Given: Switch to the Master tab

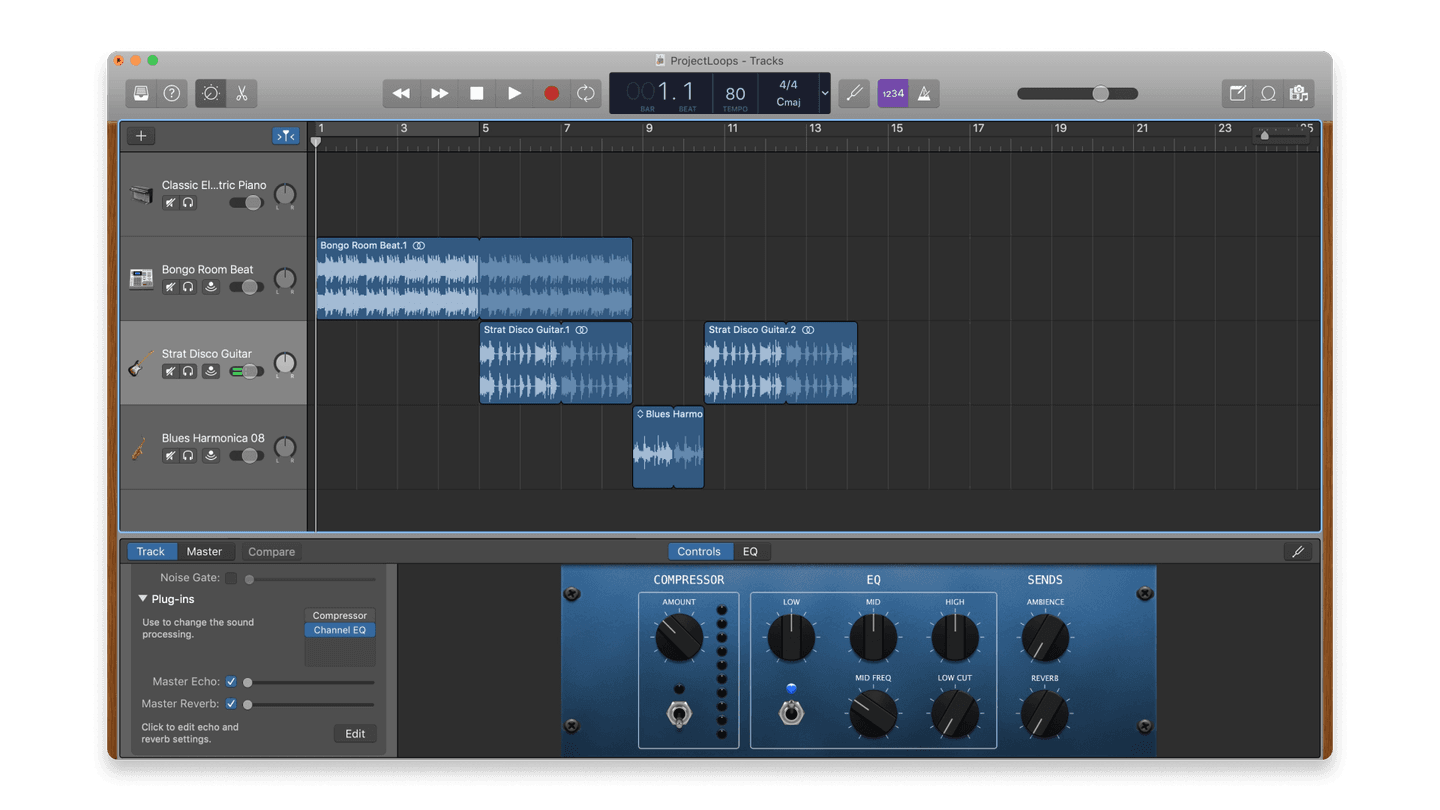Looking at the screenshot, I should pyautogui.click(x=206, y=551).
